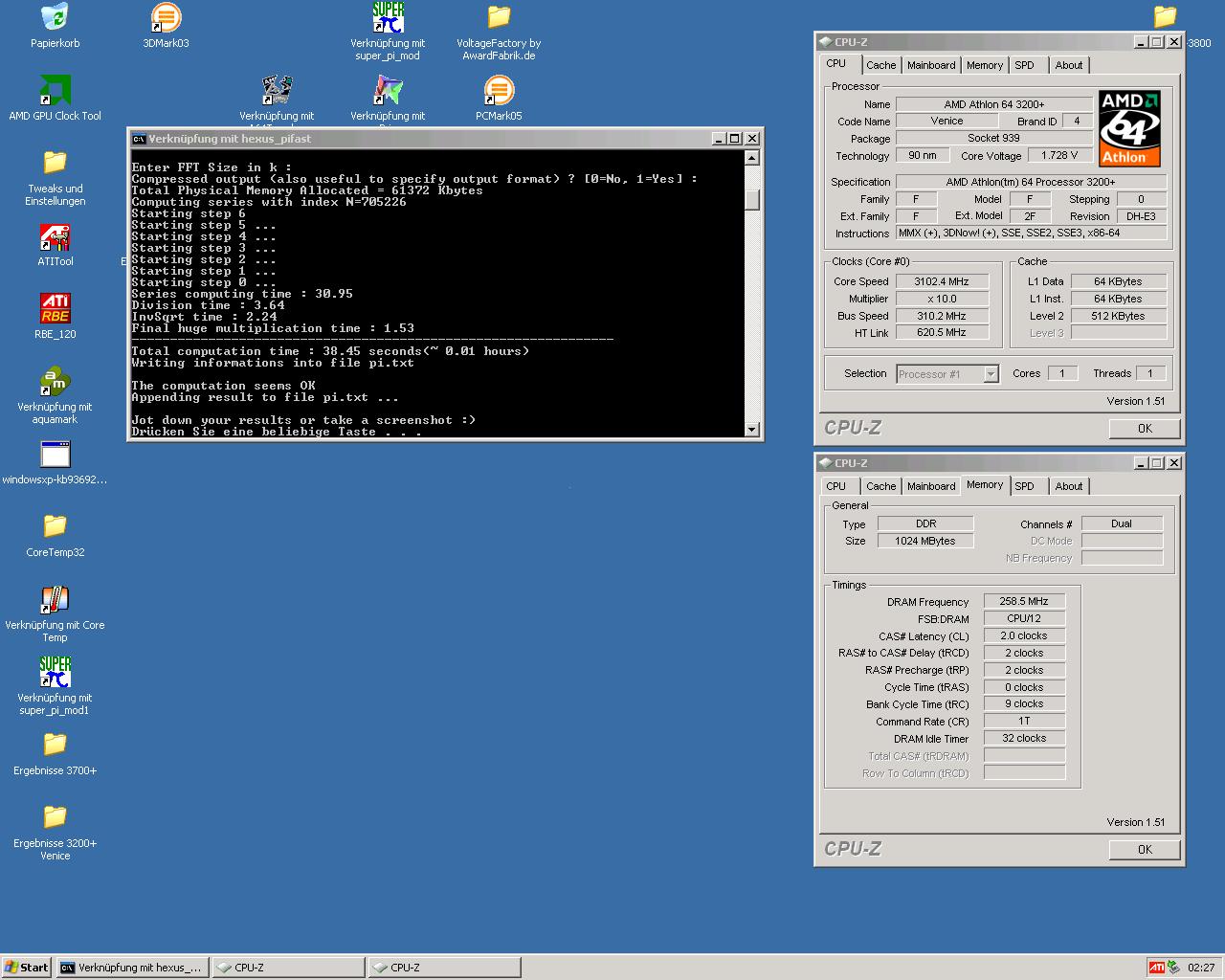Minimize the upper CPU-Z window

click(1141, 42)
